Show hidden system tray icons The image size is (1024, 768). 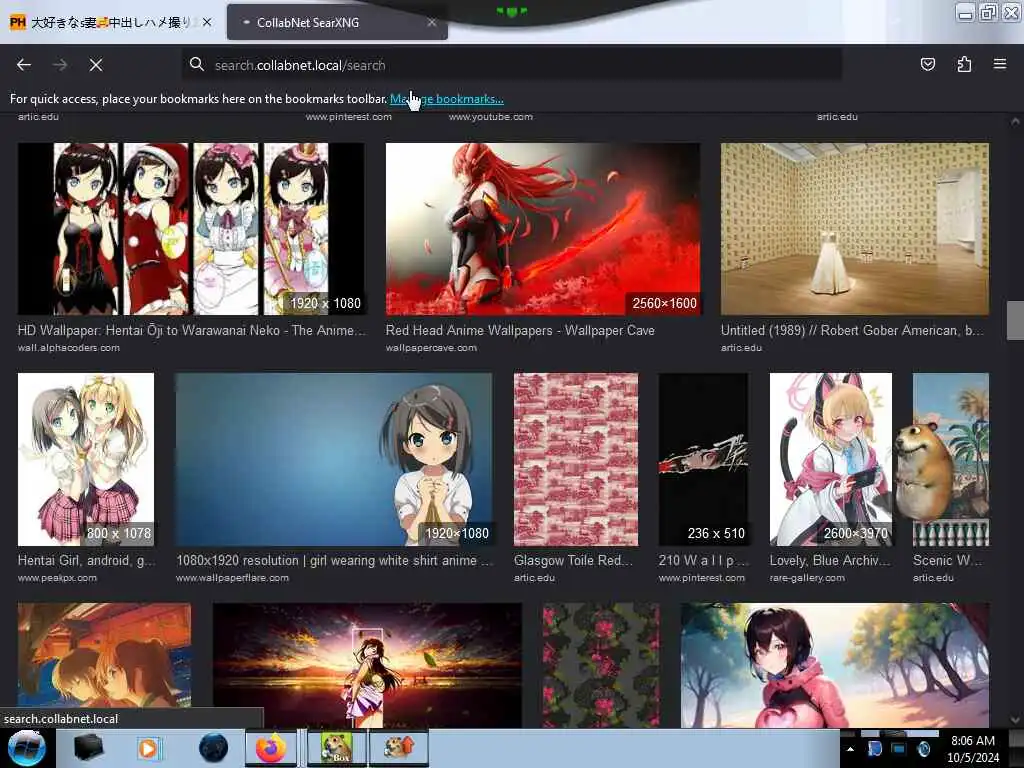pos(850,749)
